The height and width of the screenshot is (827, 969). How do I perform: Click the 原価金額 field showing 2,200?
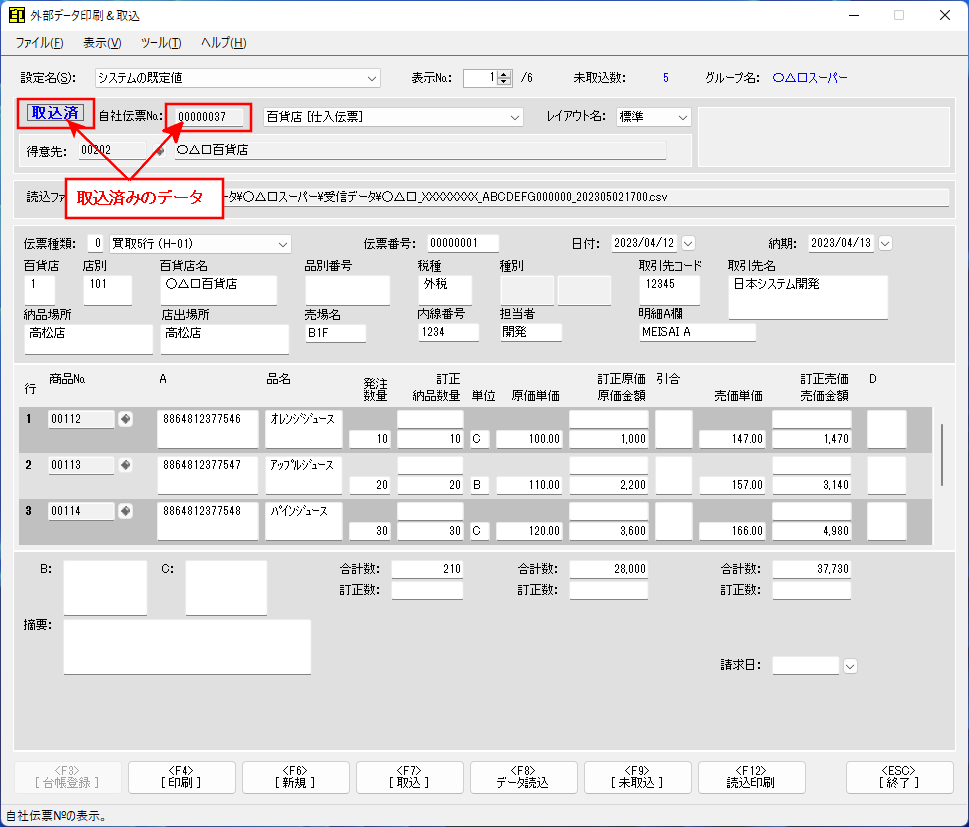tap(609, 485)
